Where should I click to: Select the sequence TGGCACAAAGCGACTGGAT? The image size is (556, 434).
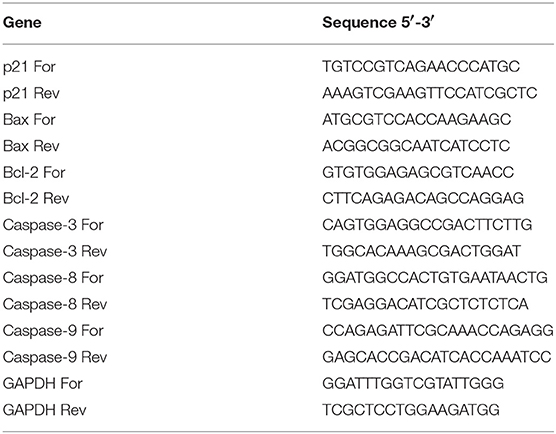coord(421,251)
